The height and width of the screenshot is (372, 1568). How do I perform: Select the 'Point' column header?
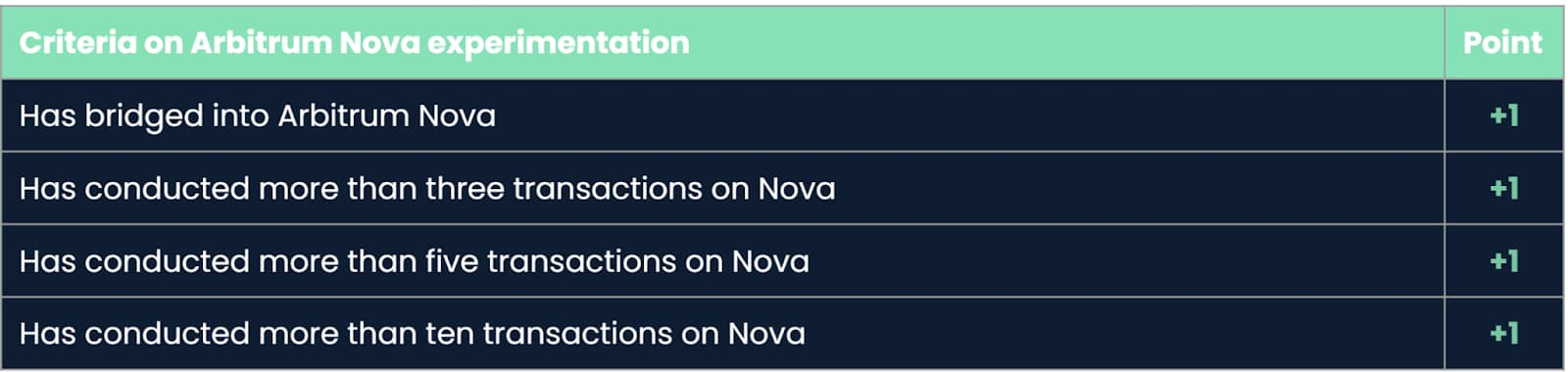(1502, 43)
